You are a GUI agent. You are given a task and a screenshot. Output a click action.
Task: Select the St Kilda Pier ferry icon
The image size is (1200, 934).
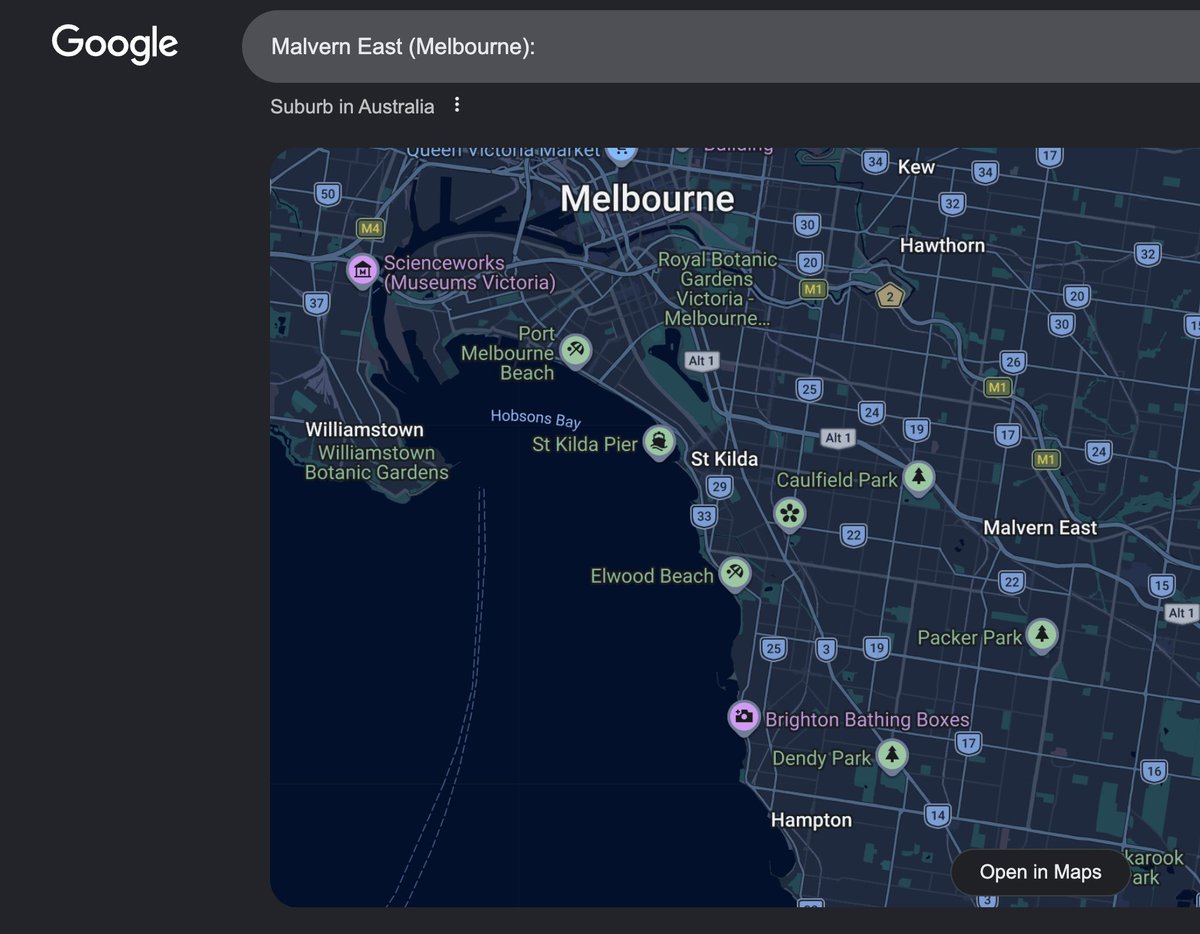tap(658, 441)
